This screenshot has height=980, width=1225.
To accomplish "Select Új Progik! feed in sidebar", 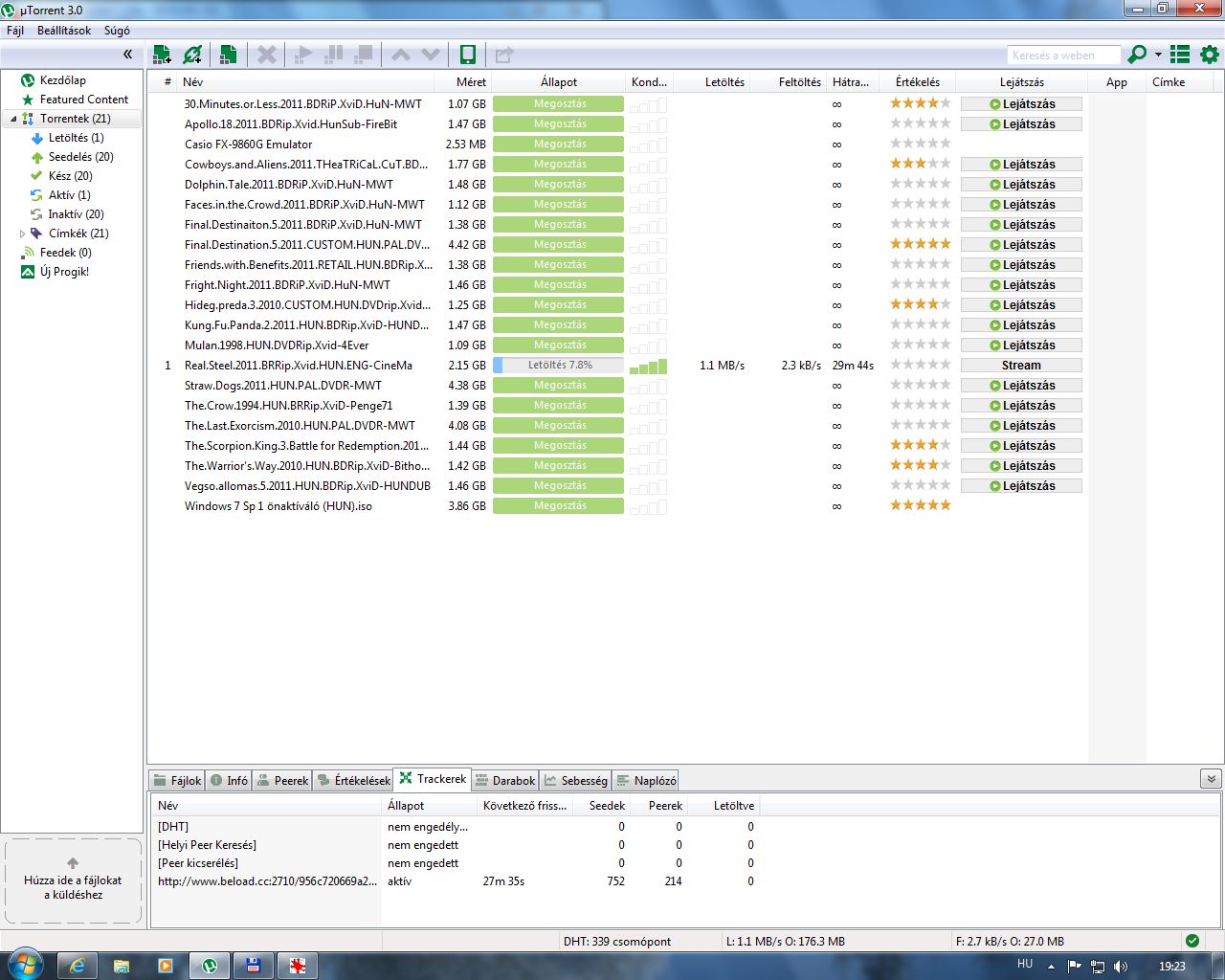I will 64,272.
